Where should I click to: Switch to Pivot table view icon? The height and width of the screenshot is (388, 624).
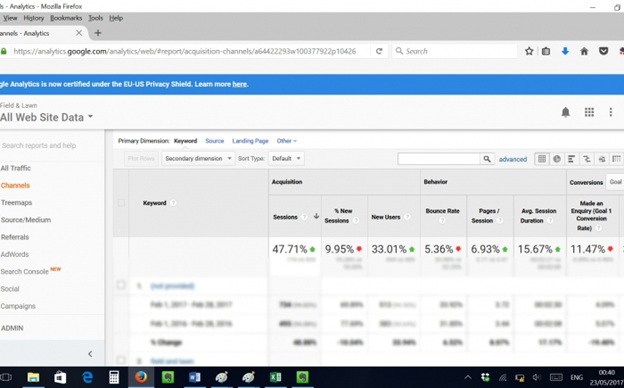coord(616,159)
